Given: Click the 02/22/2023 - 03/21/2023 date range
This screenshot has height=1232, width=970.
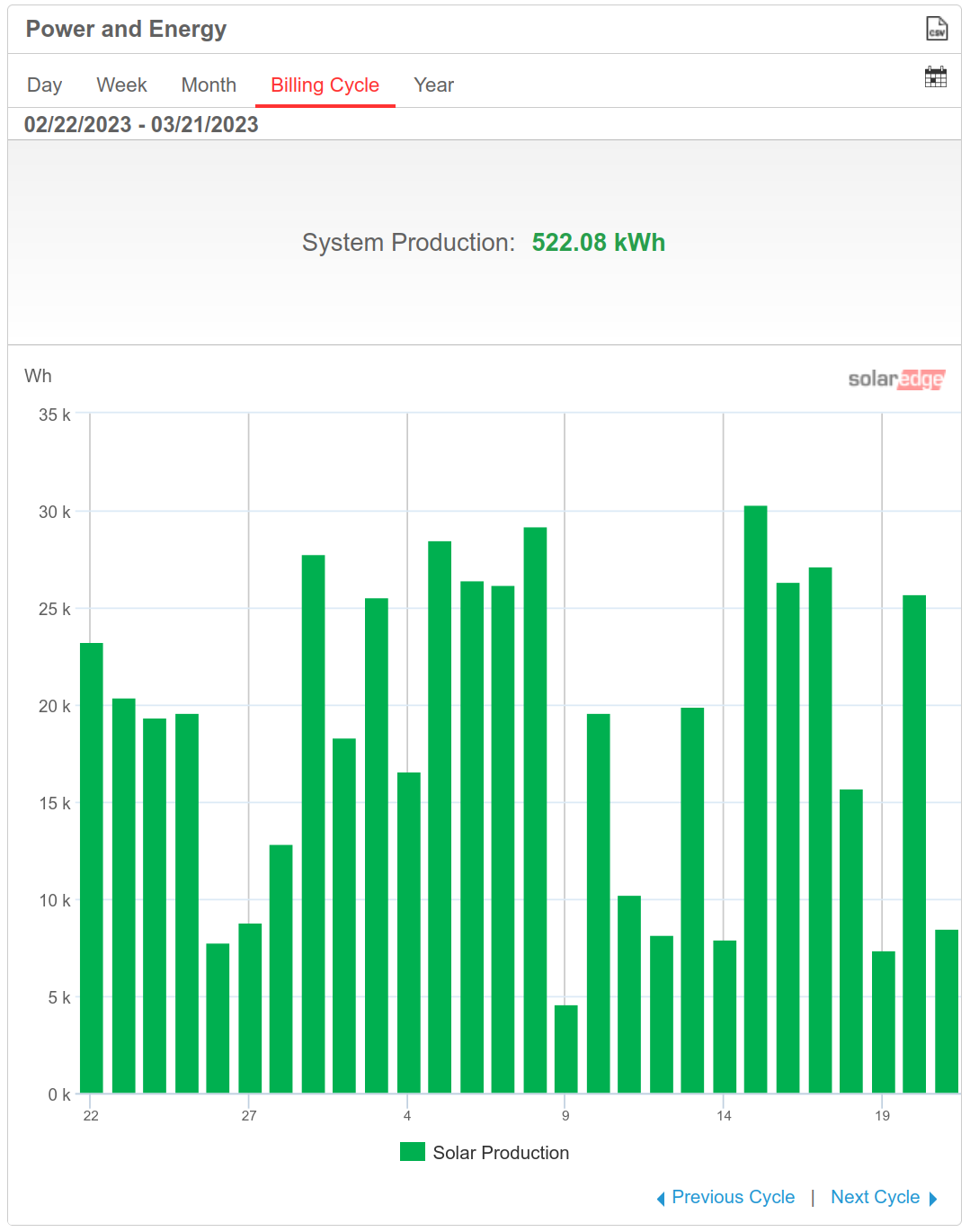Looking at the screenshot, I should (x=141, y=125).
